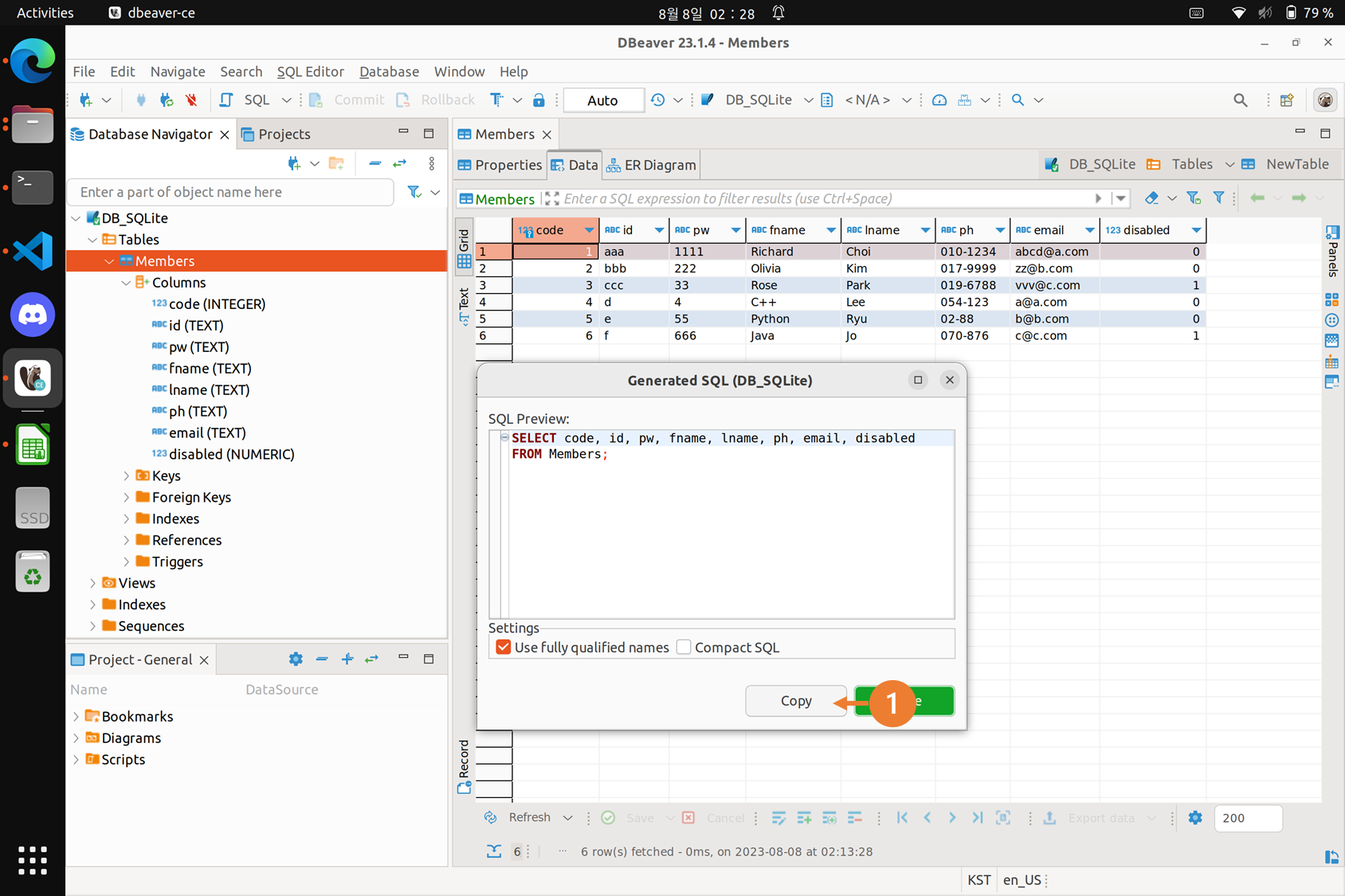Move to the next row
The height and width of the screenshot is (896, 1345).
(952, 817)
